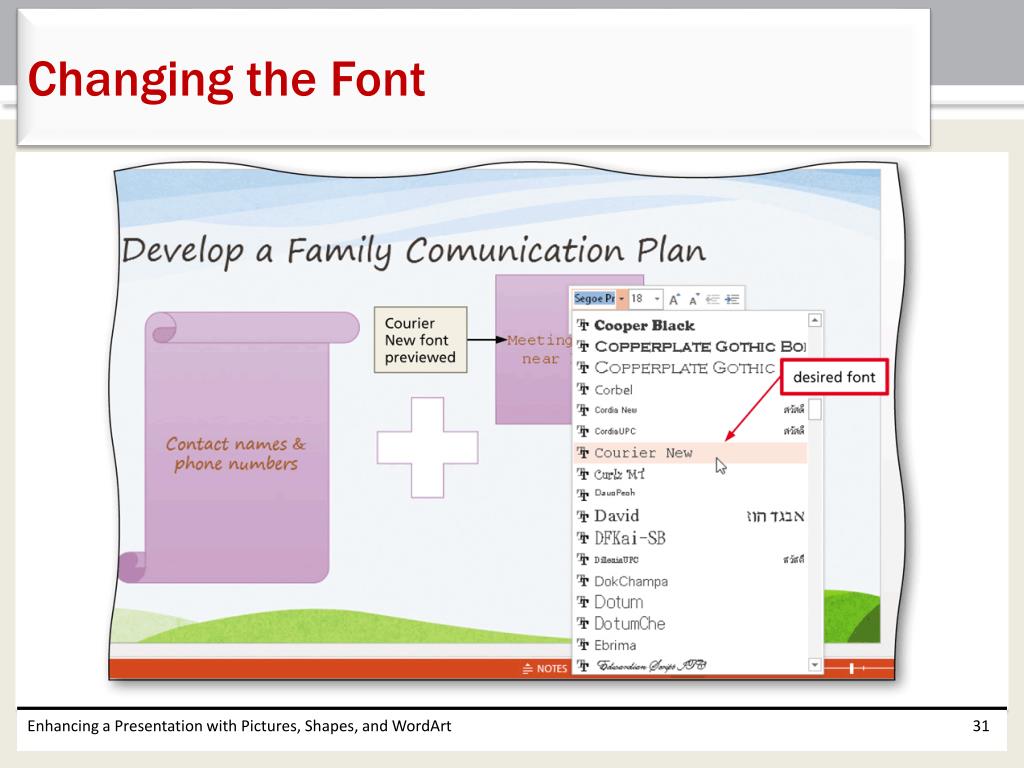This screenshot has width=1024, height=768.
Task: Select Cordia New font
Action: [x=690, y=410]
